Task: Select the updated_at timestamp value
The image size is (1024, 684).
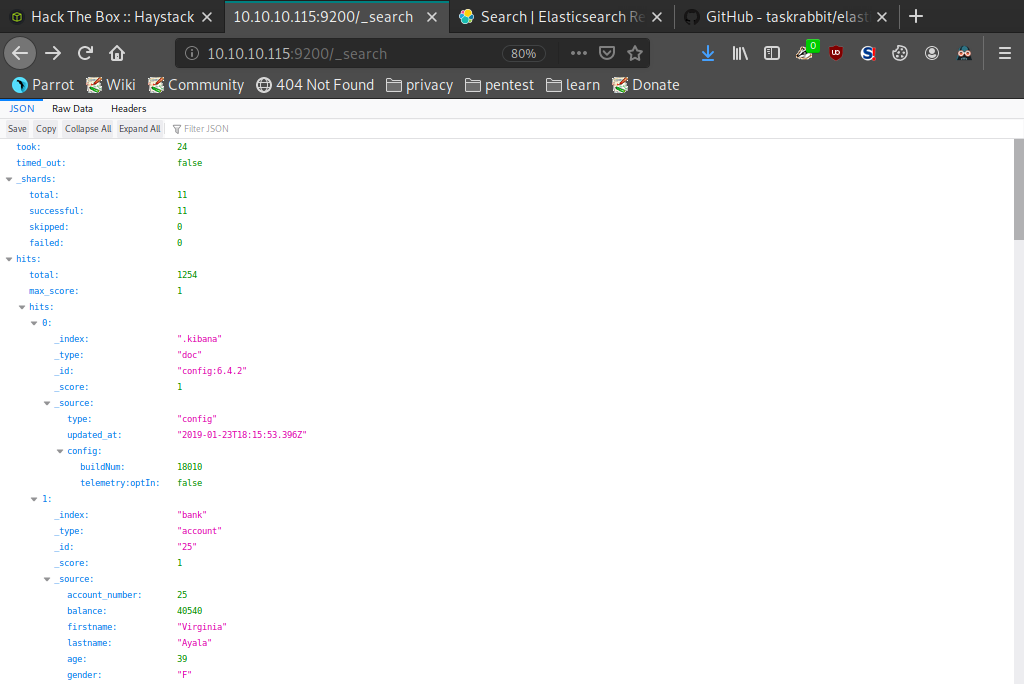Action: (242, 435)
